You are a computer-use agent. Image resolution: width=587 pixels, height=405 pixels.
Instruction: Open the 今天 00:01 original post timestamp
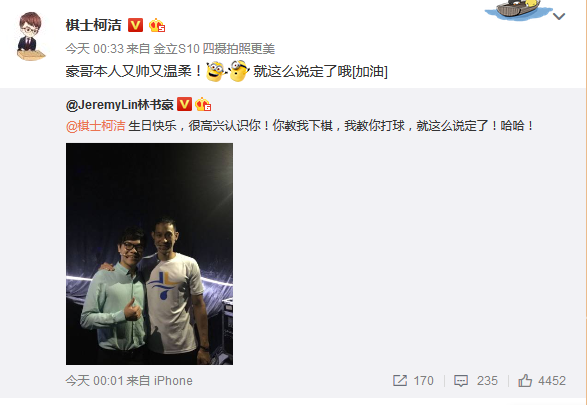coord(94,381)
